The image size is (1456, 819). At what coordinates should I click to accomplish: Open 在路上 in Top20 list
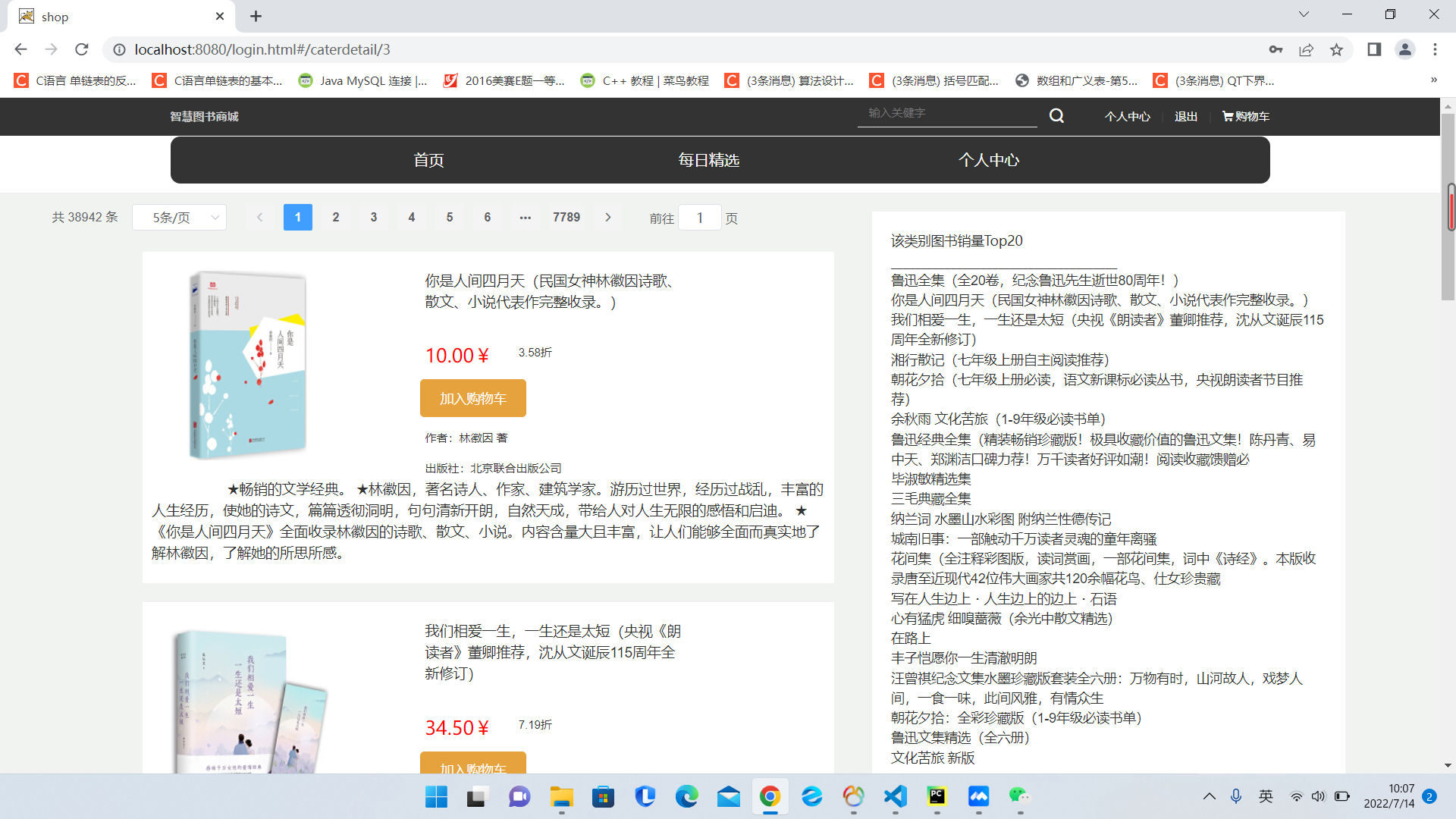pos(911,638)
